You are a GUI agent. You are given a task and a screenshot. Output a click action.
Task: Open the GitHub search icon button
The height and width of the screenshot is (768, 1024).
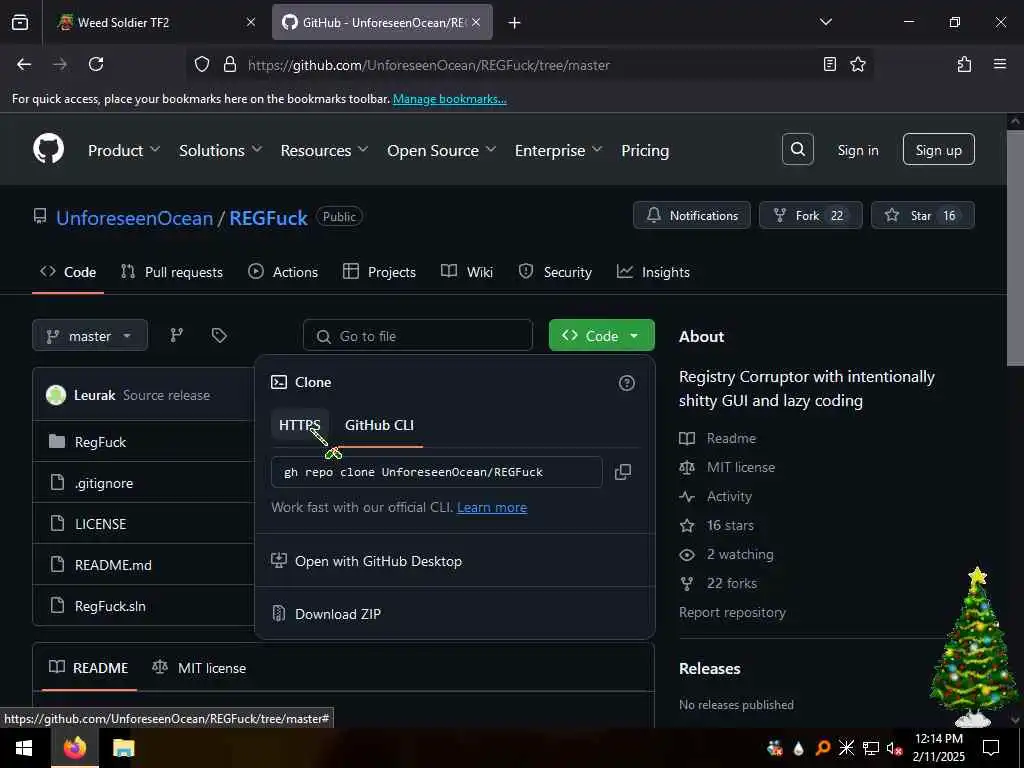797,150
